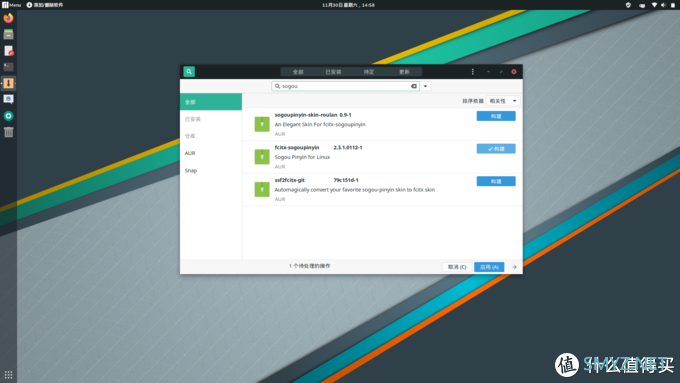This screenshot has width=680, height=383.
Task: Open ssf2fcitx-git package name
Action: (x=290, y=180)
